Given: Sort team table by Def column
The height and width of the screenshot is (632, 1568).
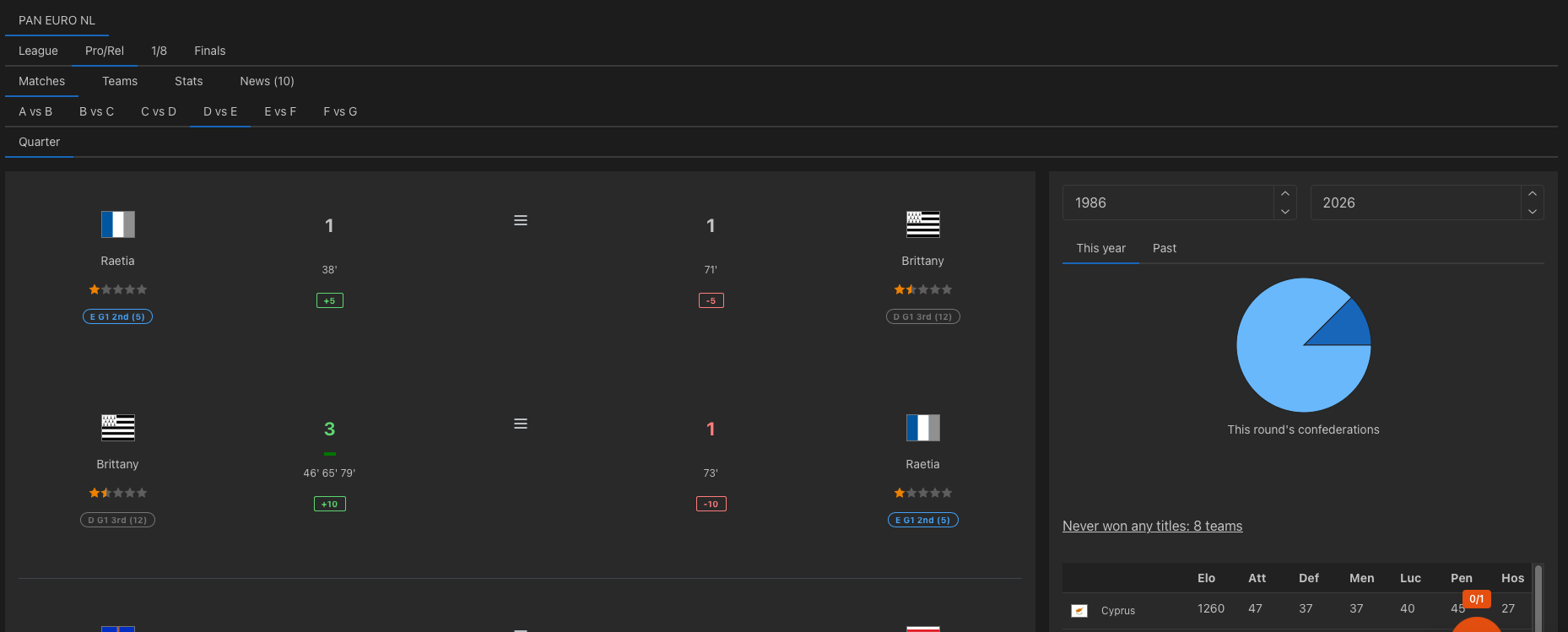Looking at the screenshot, I should point(1308,578).
